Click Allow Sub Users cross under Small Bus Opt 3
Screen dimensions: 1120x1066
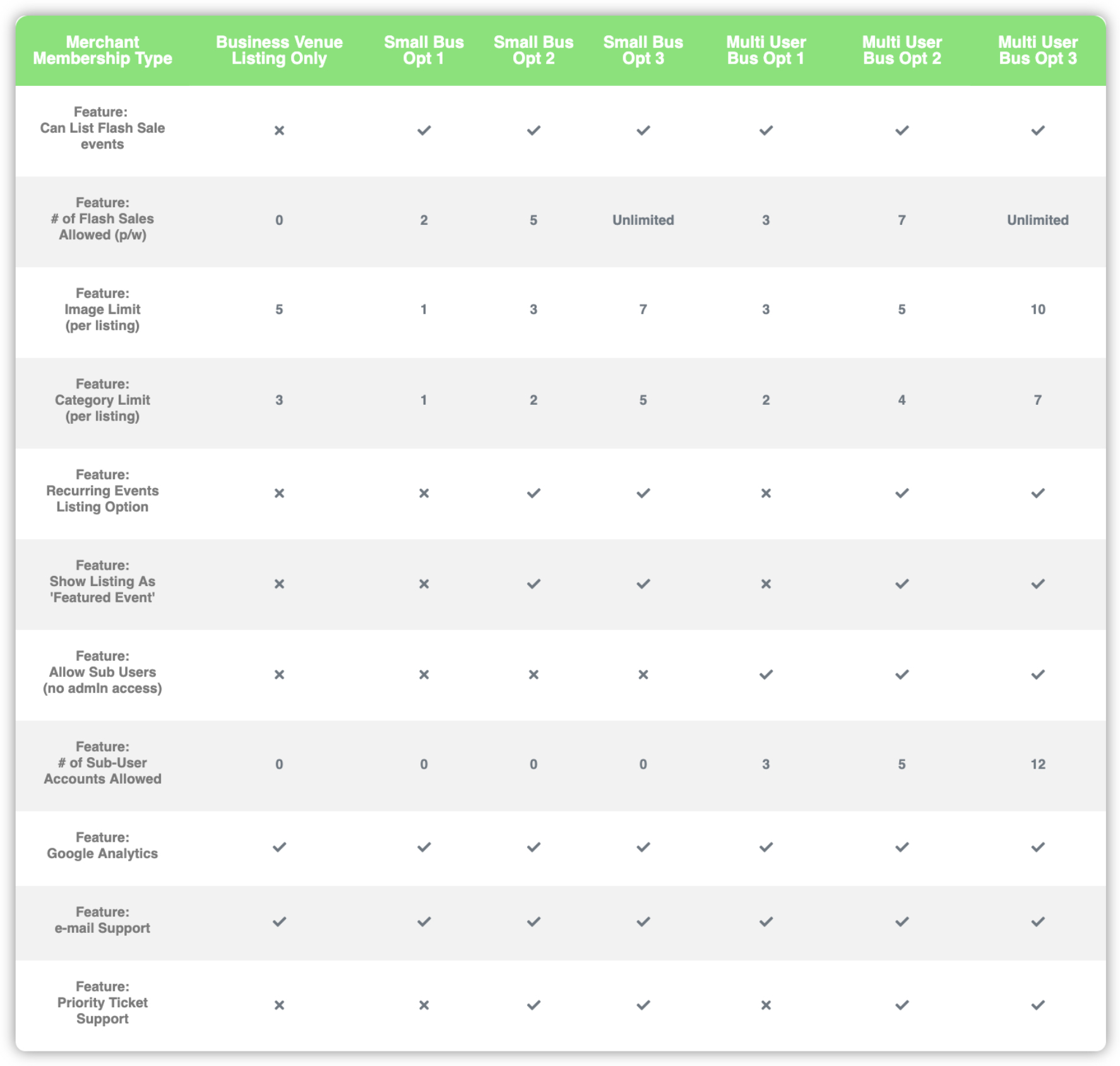tap(643, 675)
